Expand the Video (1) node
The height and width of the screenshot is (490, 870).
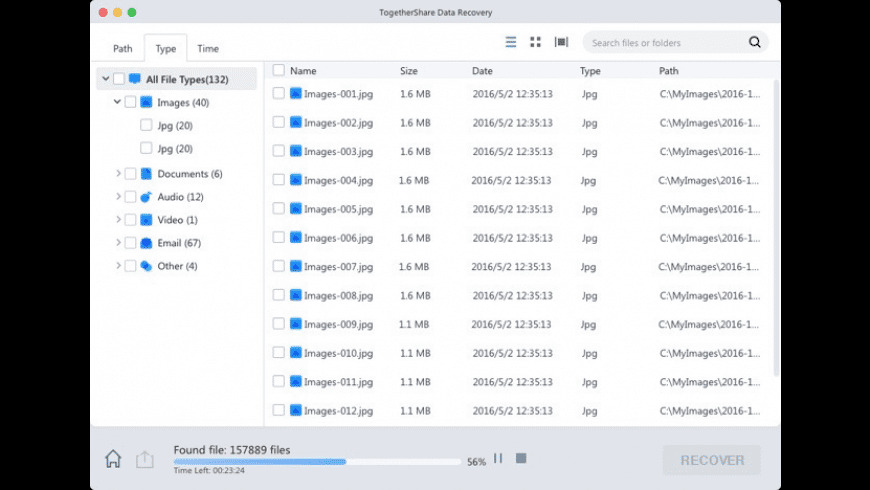coord(118,220)
